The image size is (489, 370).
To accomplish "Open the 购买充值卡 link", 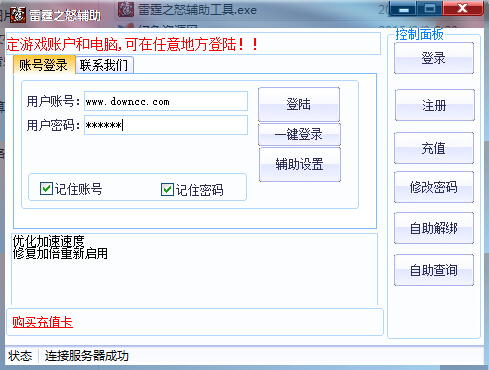I will (x=43, y=322).
